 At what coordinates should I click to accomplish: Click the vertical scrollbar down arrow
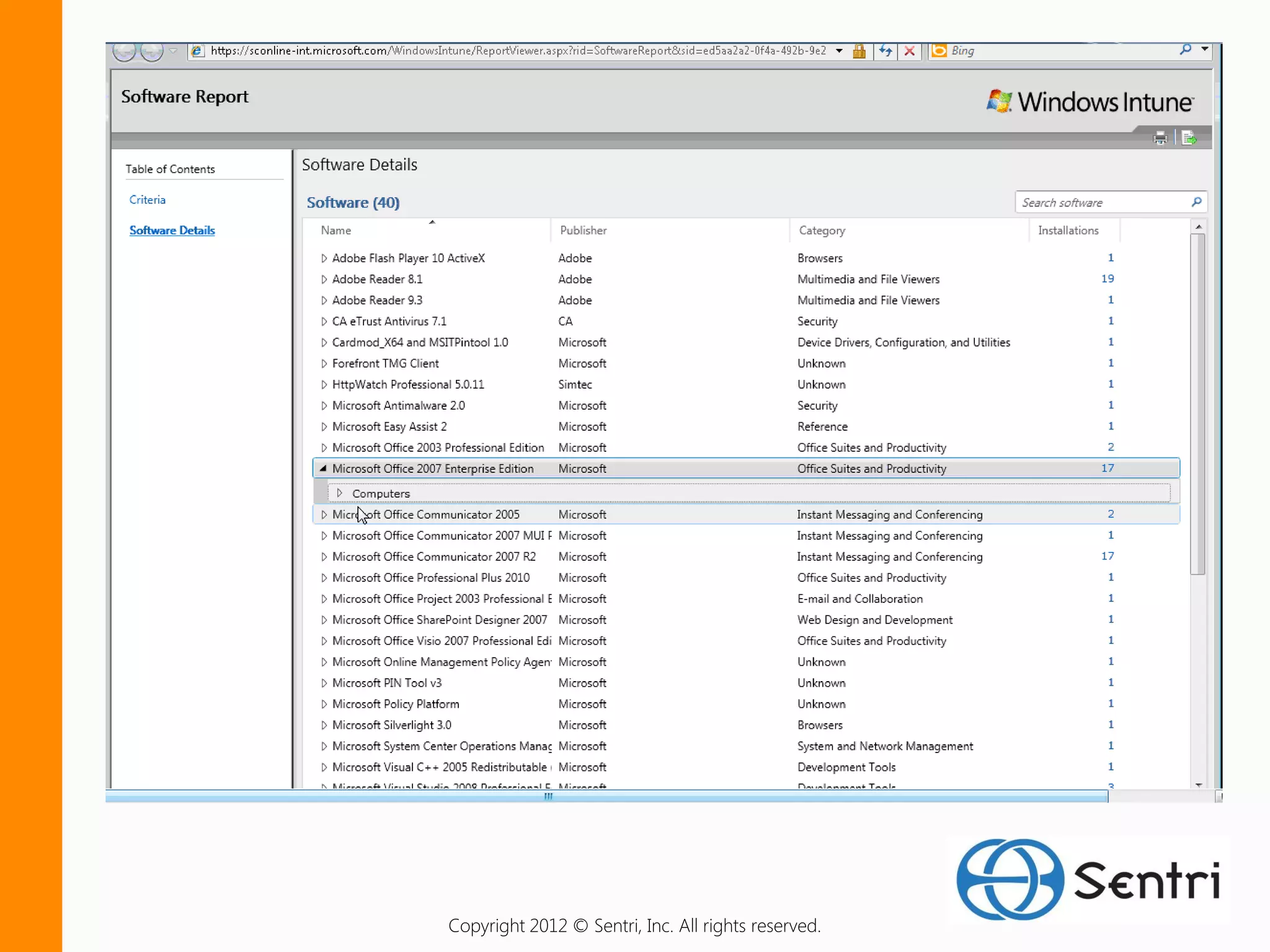(x=1199, y=785)
